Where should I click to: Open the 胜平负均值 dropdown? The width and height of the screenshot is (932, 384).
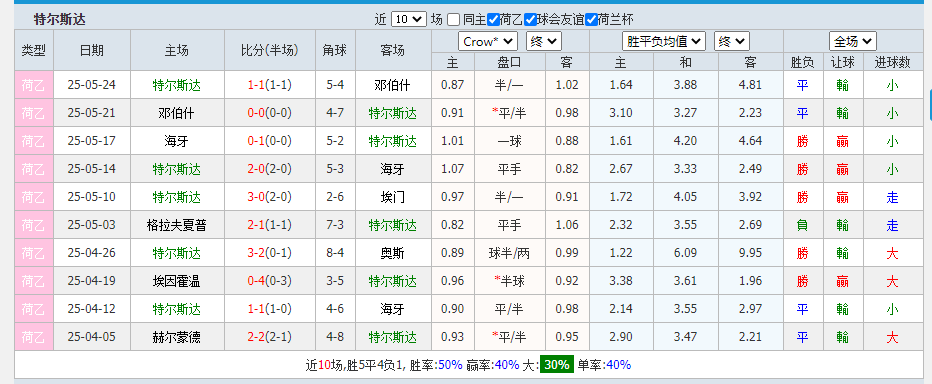tap(664, 42)
